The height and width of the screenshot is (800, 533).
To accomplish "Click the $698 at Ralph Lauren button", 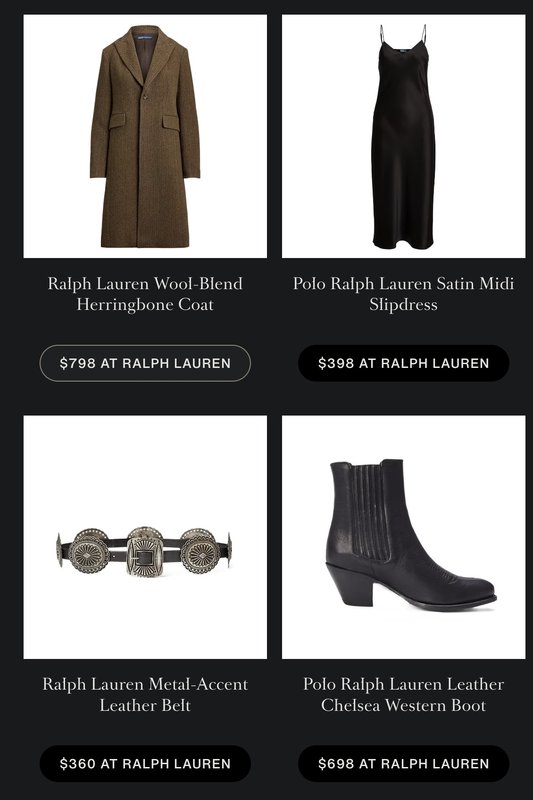I will point(403,764).
